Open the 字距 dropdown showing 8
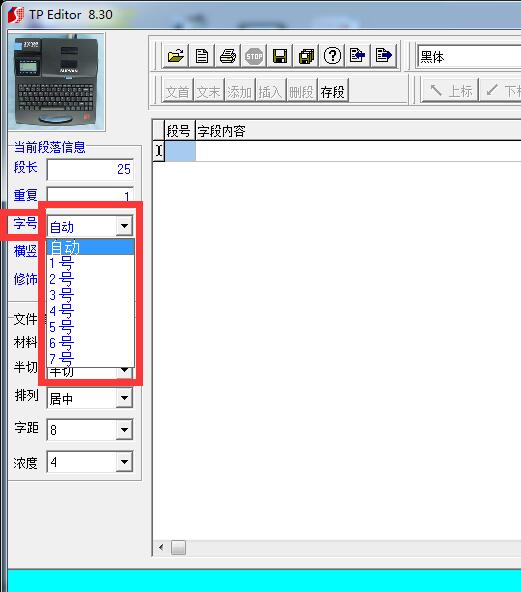Image resolution: width=521 pixels, height=592 pixels. (124, 430)
